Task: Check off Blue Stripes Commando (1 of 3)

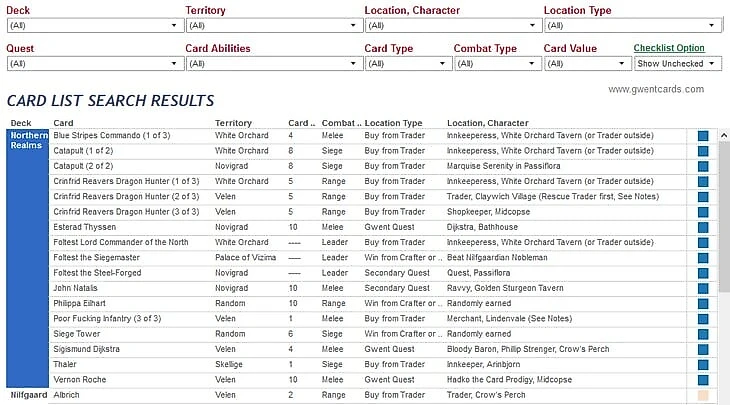Action: [x=703, y=135]
